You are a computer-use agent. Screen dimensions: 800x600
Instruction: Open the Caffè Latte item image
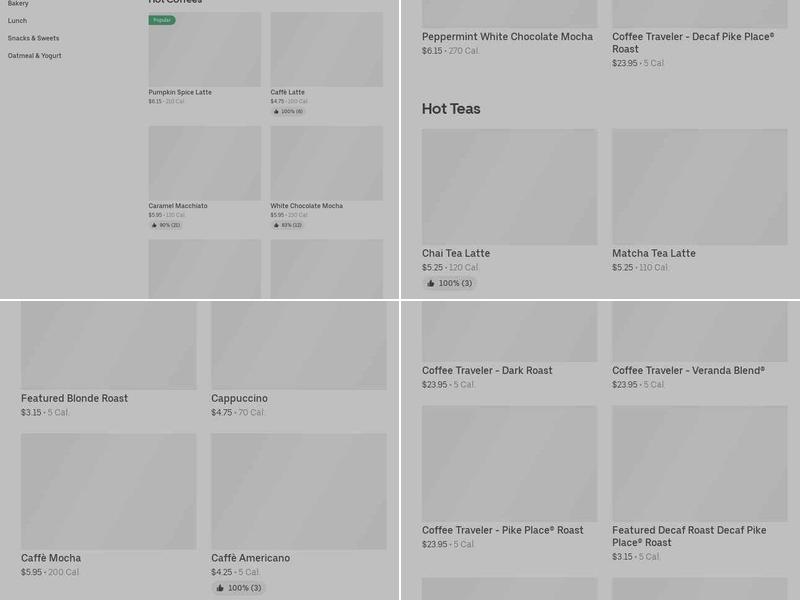(327, 49)
